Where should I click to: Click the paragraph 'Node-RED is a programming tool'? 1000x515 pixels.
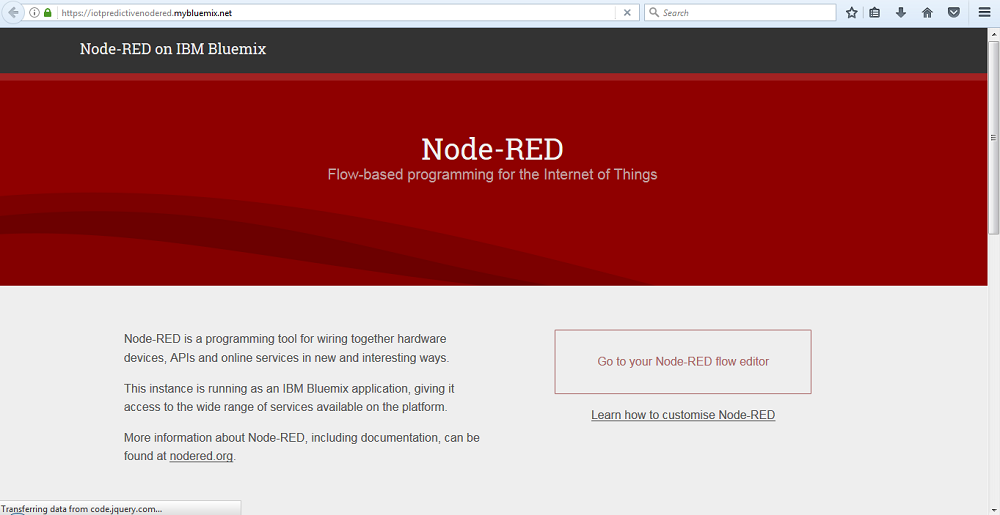286,348
